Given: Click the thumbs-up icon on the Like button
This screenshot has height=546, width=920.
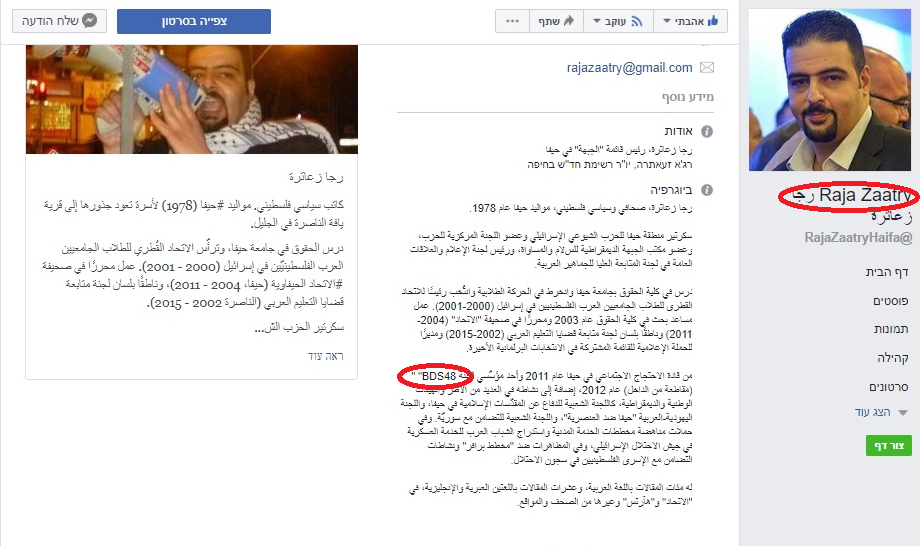Looking at the screenshot, I should [713, 21].
